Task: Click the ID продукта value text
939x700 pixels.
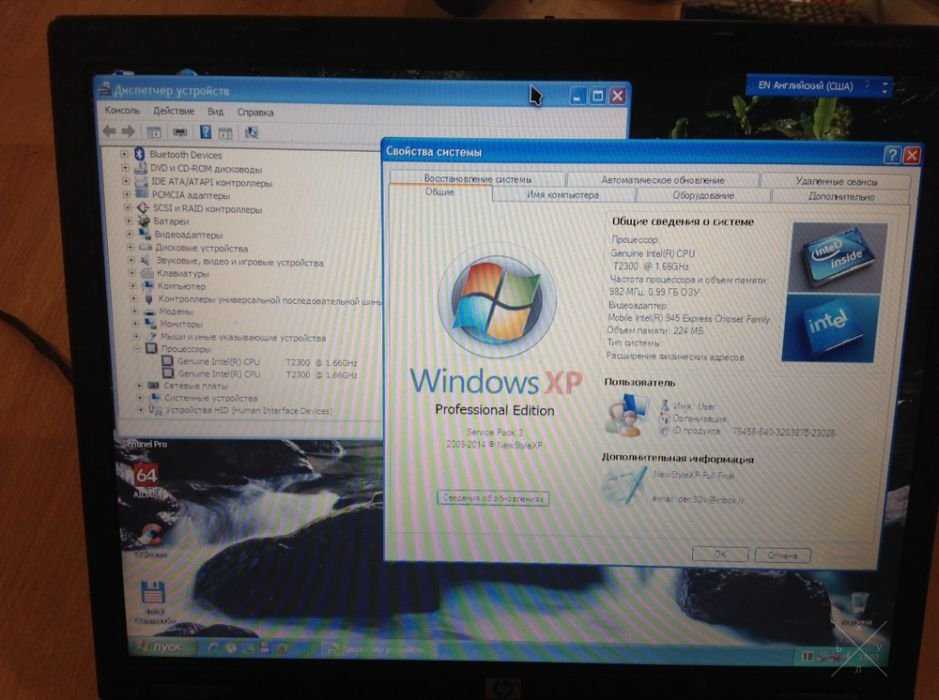Action: coord(783,432)
